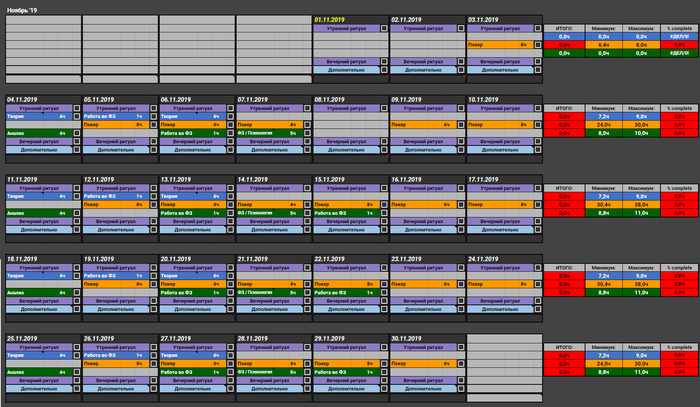This screenshot has width=700, height=407.
Task: Click the % complete header beside 10.11.2019
Action: click(x=679, y=108)
